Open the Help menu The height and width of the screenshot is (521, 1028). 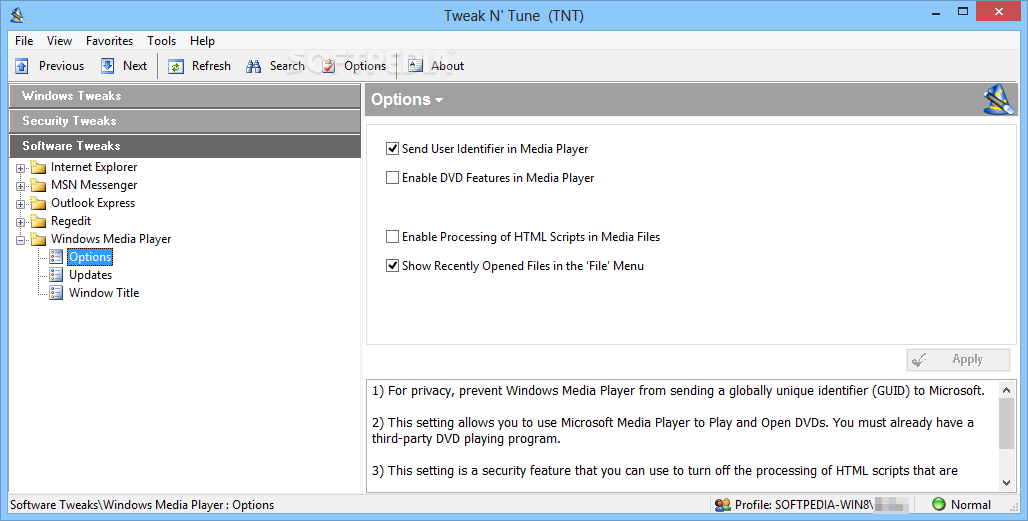click(203, 41)
